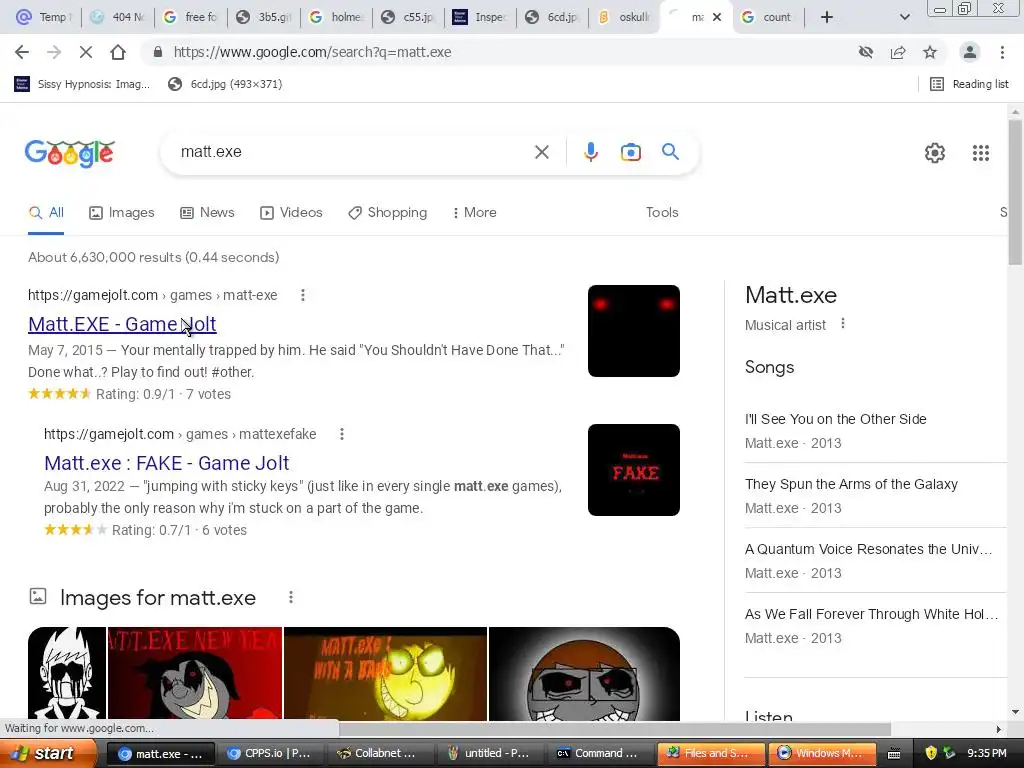Switch to the Shopping results tab

coord(387,212)
